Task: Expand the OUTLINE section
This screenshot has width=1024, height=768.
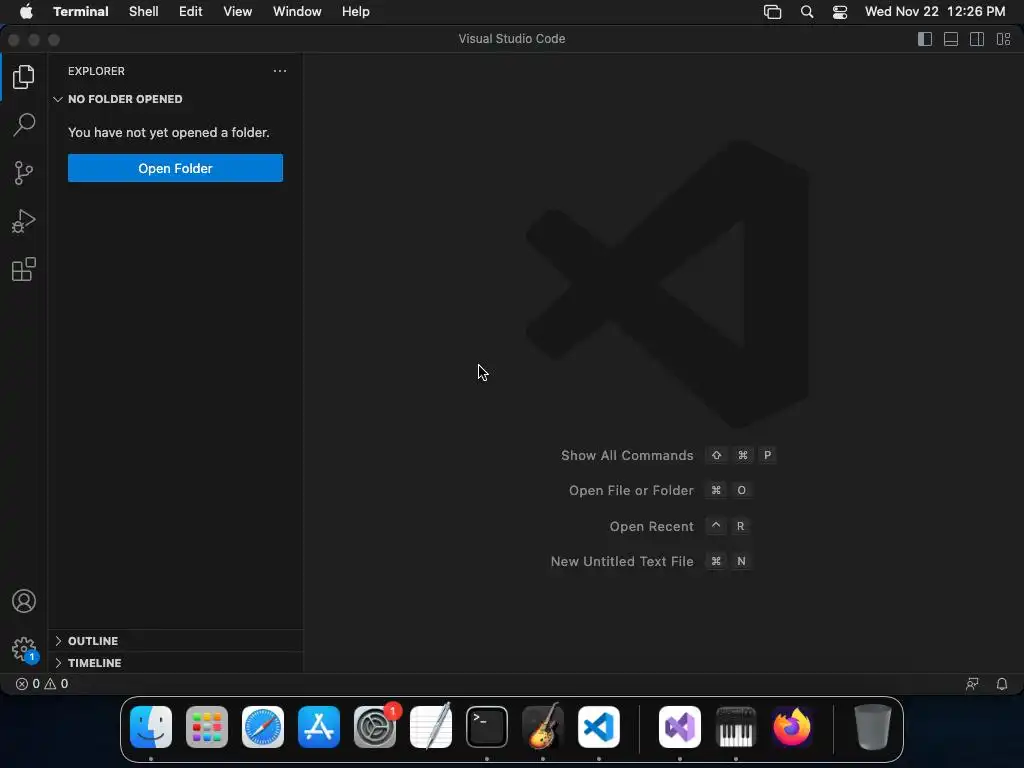Action: pyautogui.click(x=175, y=641)
